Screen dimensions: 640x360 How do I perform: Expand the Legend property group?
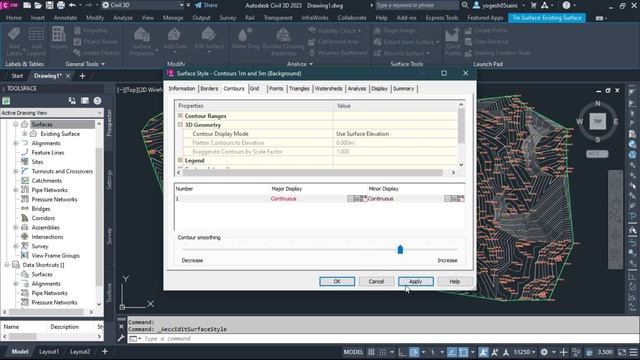180,160
